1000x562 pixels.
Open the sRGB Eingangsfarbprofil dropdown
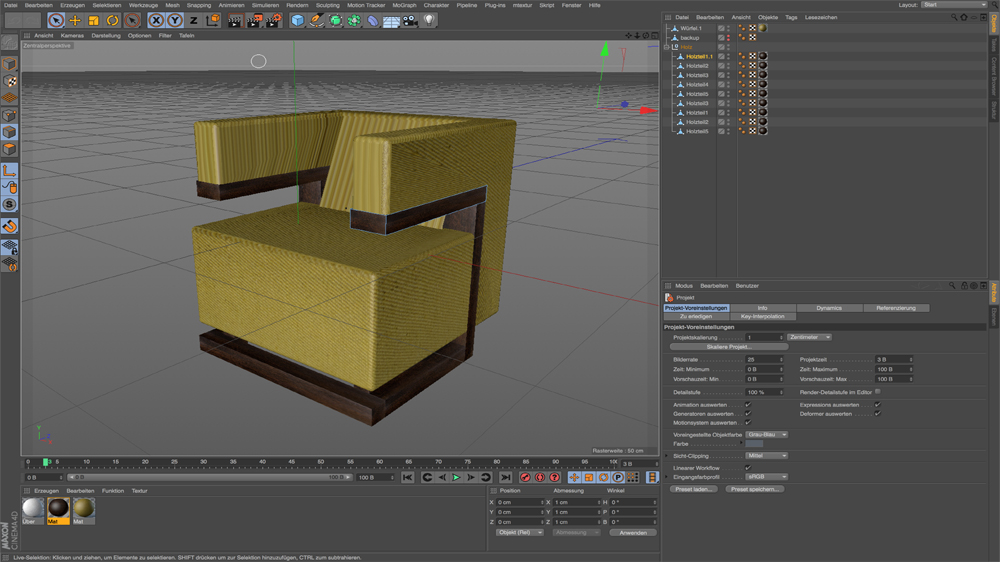tap(767, 477)
